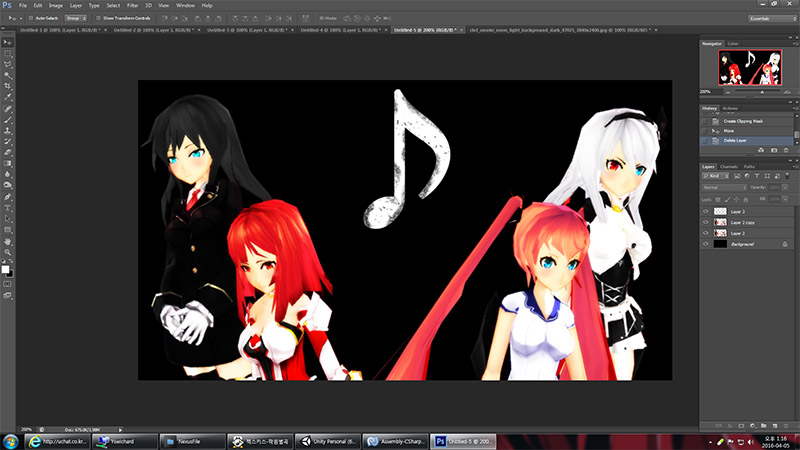Toggle layer filtering switch on/off
Image resolution: width=800 pixels, height=450 pixels.
click(787, 176)
